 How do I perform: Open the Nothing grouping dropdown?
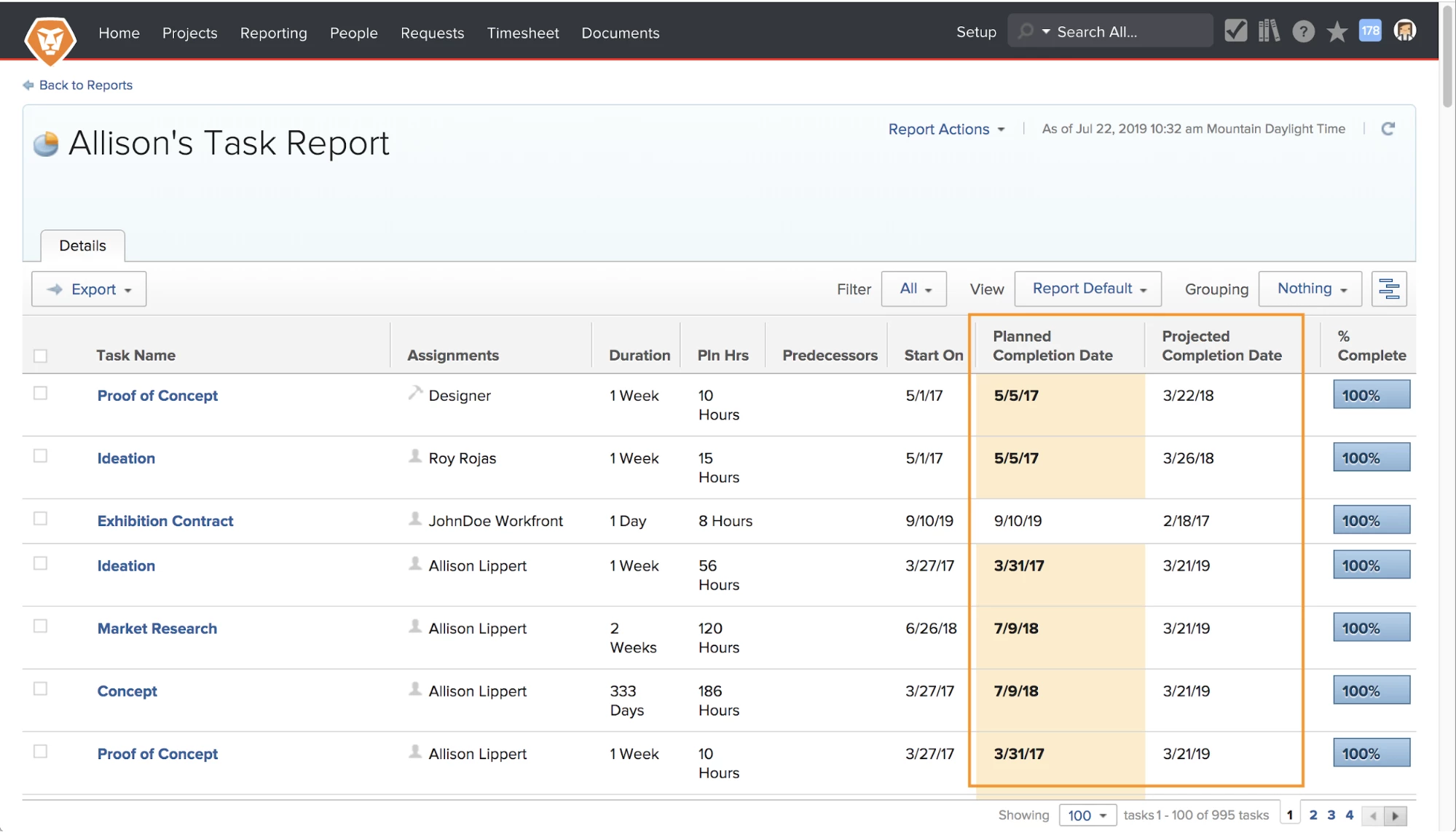tap(1310, 289)
